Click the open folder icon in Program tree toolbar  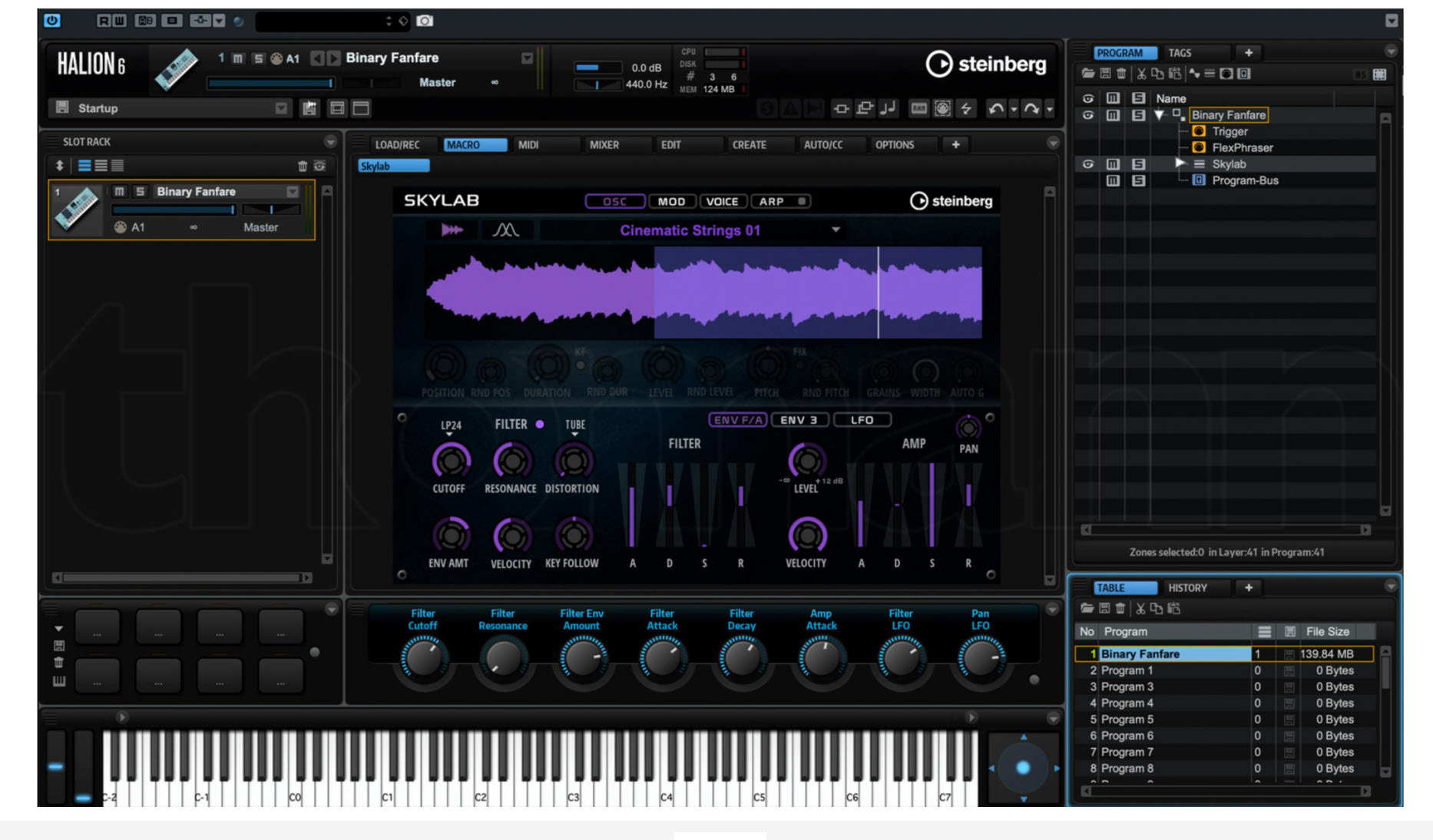coord(1087,74)
